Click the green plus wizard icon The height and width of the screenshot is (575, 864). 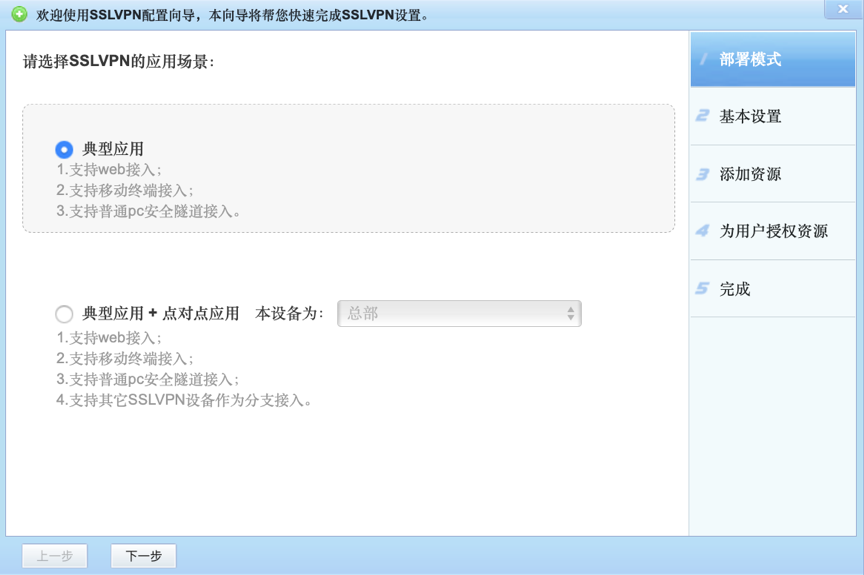pyautogui.click(x=19, y=14)
